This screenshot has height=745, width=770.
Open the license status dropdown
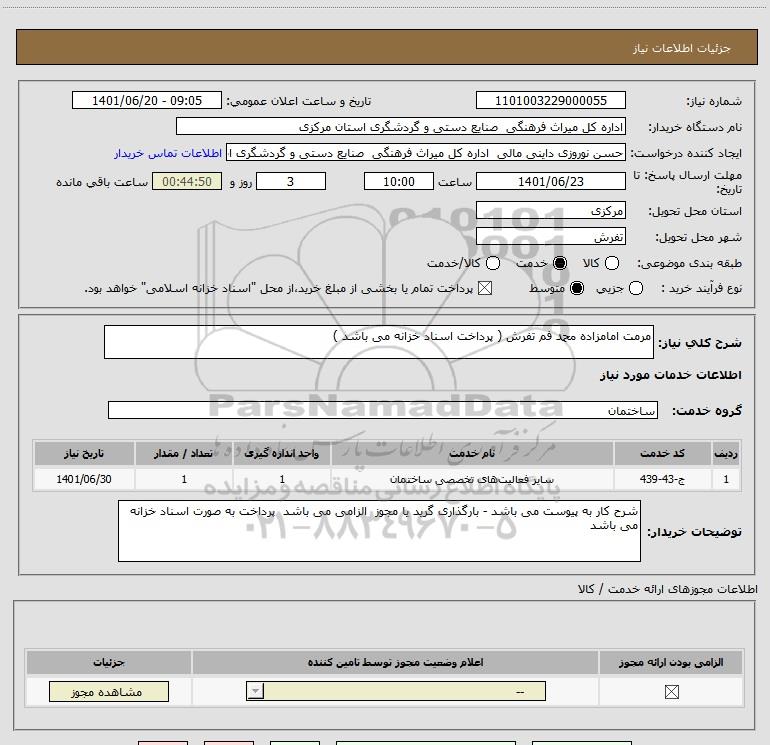(396, 691)
